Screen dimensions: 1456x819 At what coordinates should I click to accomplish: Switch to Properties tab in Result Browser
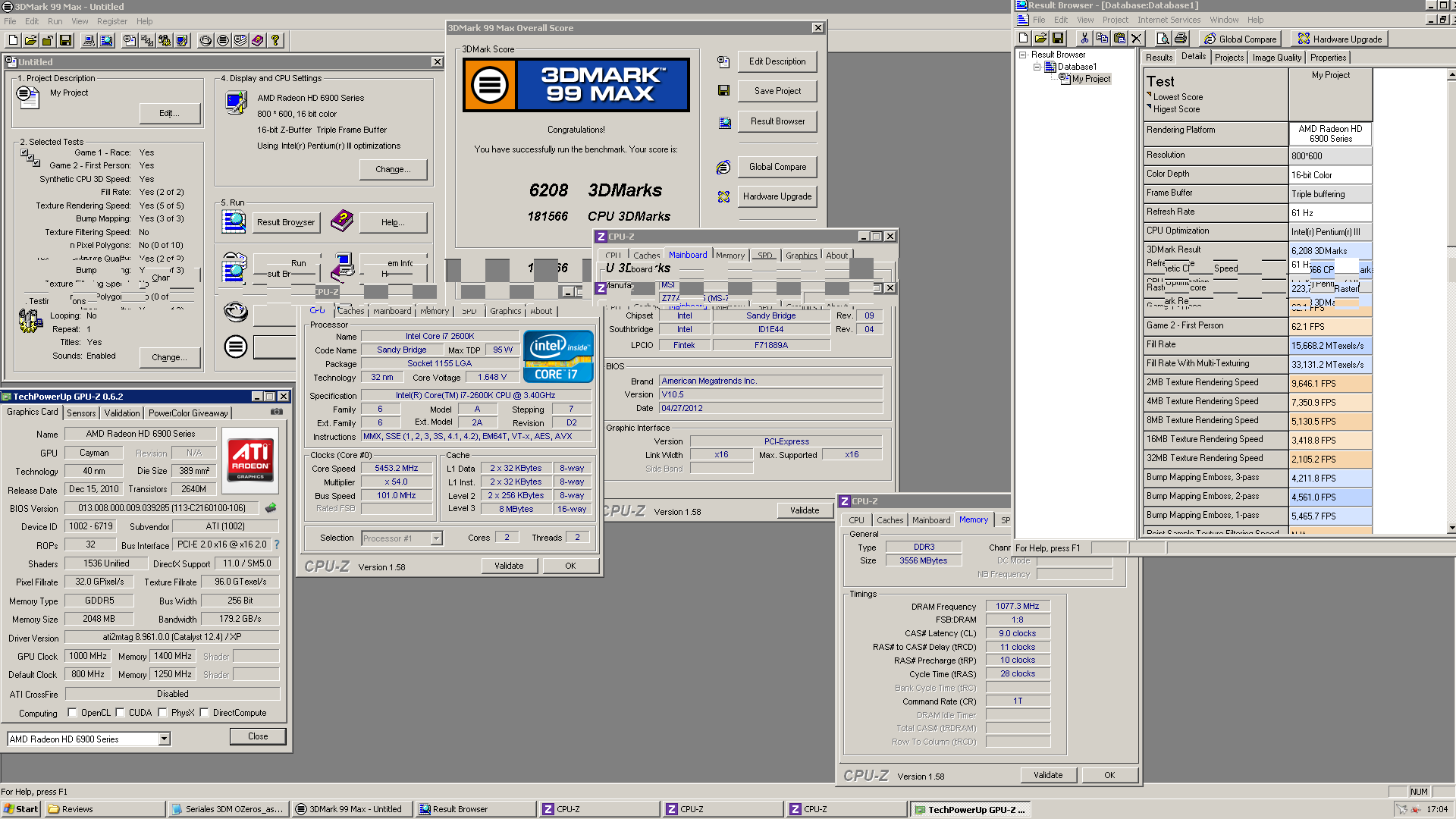pyautogui.click(x=1328, y=58)
